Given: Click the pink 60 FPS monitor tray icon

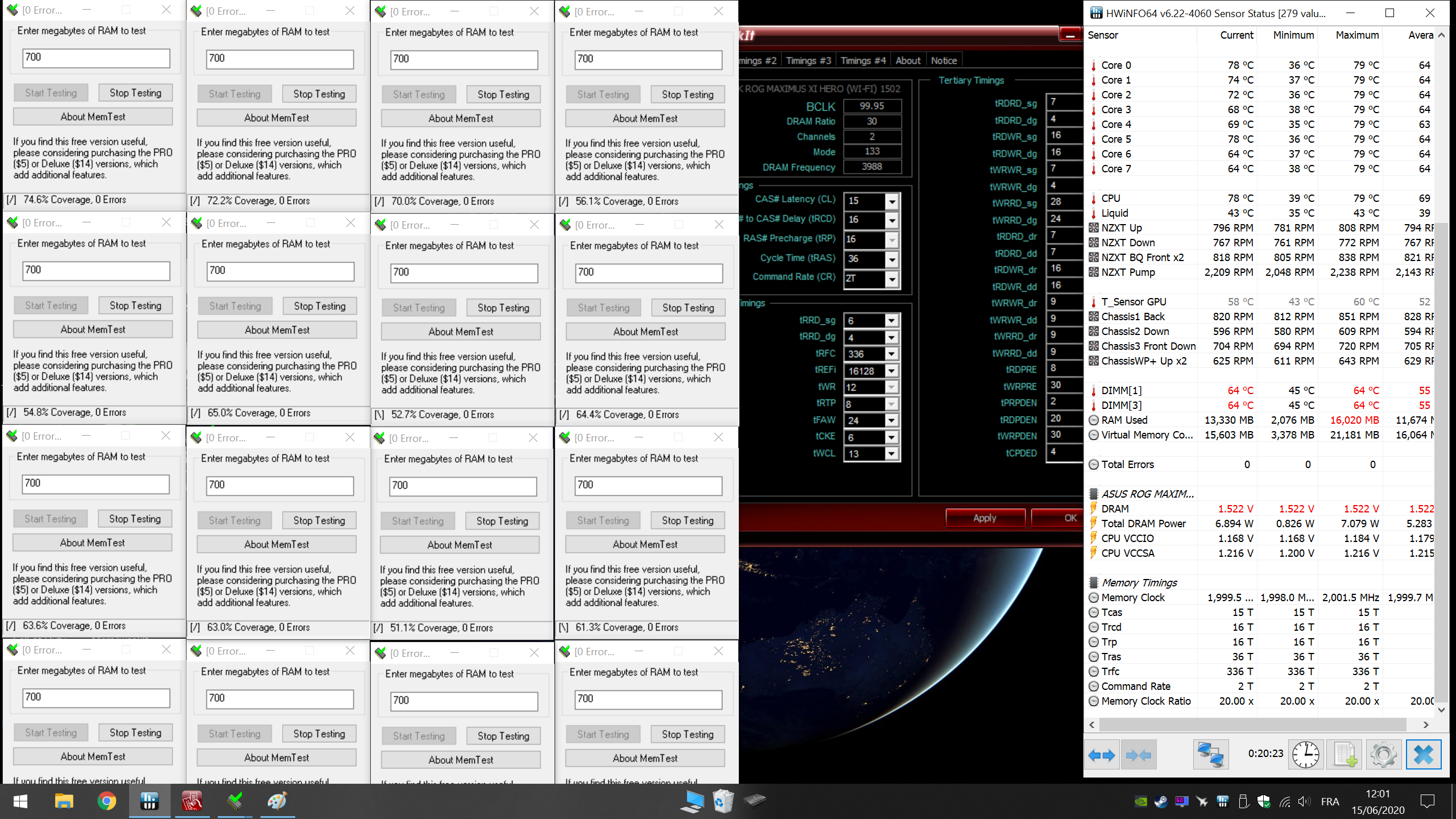Looking at the screenshot, I should (x=1181, y=802).
